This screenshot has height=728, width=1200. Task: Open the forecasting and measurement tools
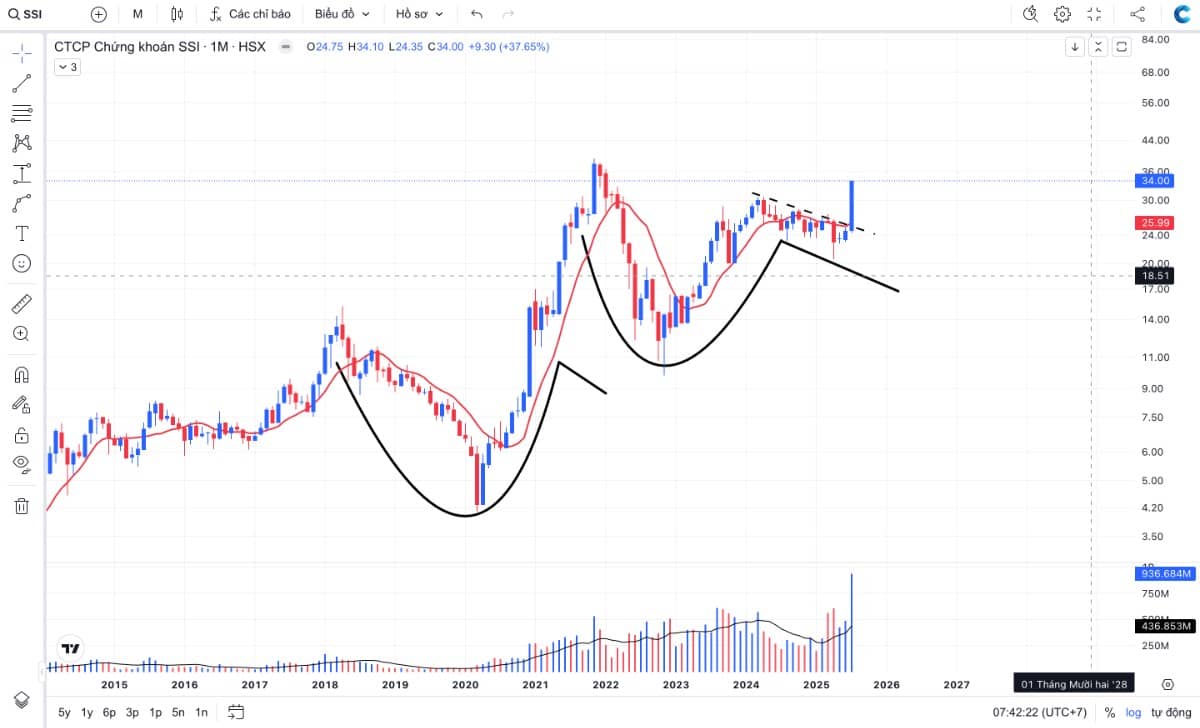click(21, 173)
